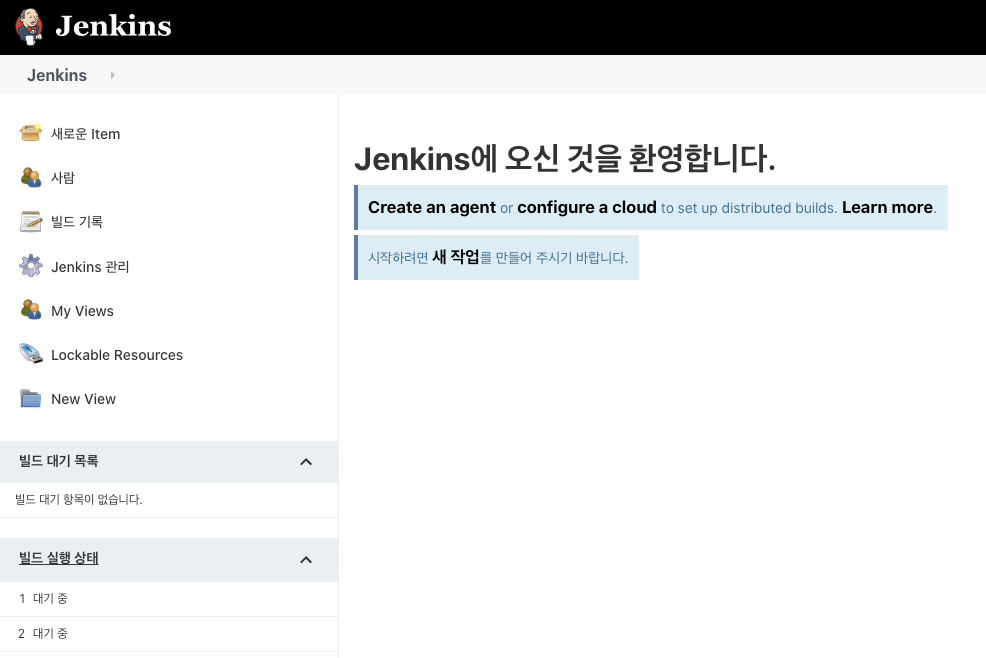Screen dimensions: 986x658
Task: Collapse the 빌드 실행 상태 panel chevron
Action: pos(306,560)
